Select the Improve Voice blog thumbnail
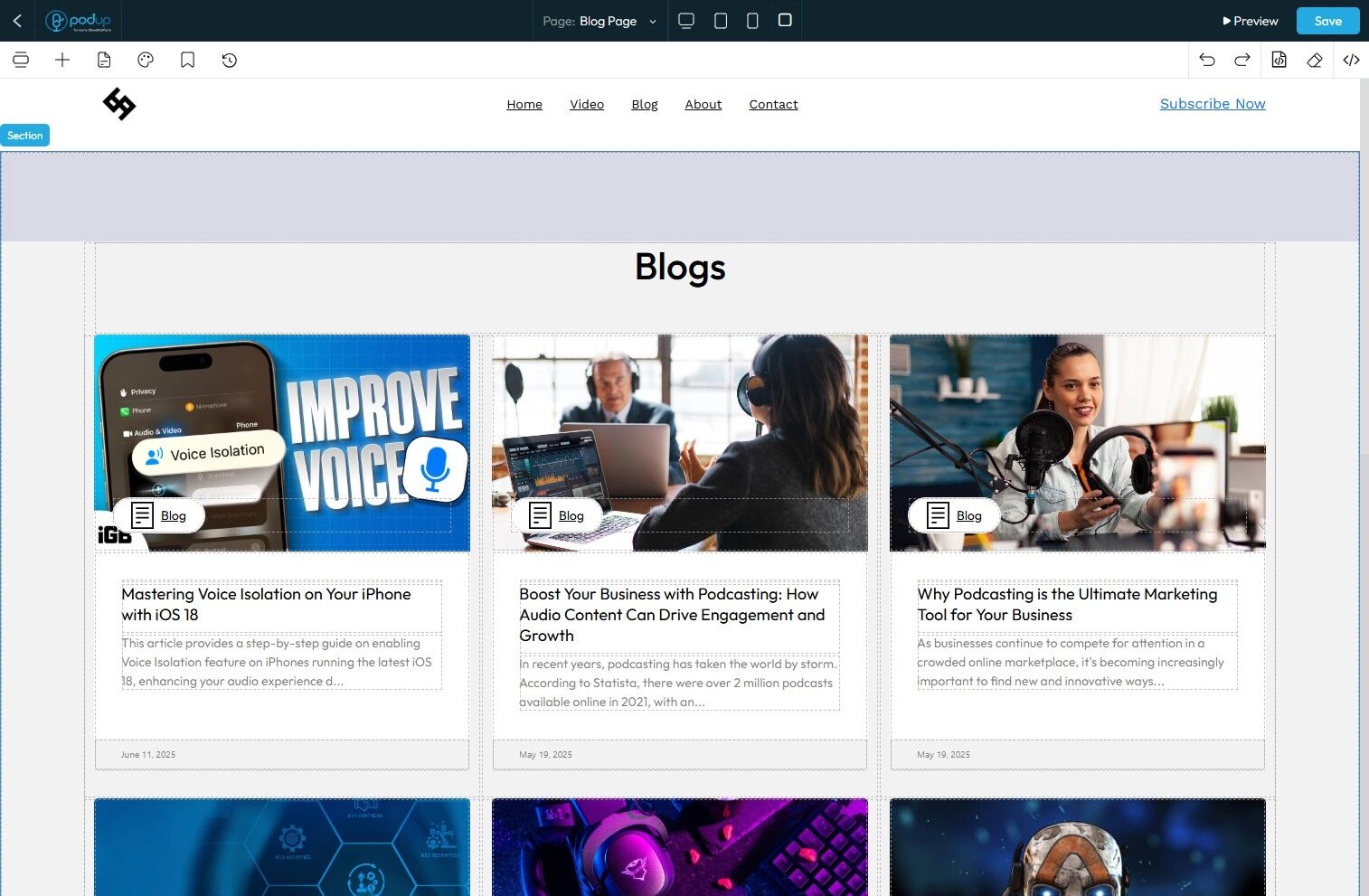1369x896 pixels. (x=282, y=443)
